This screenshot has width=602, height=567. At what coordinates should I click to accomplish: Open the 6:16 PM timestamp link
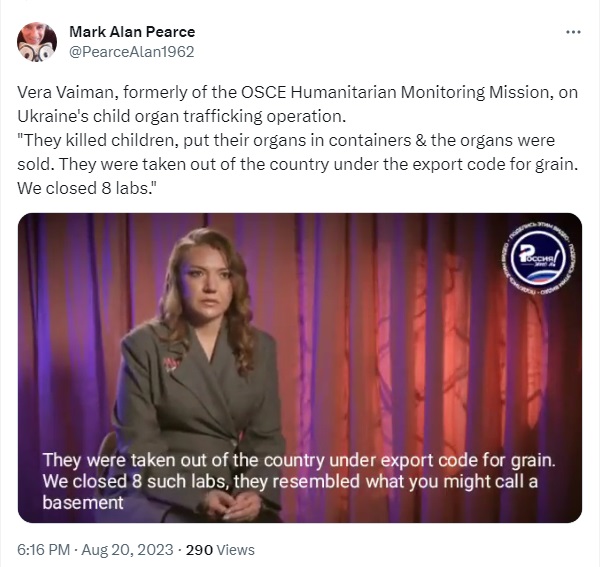pyautogui.click(x=43, y=550)
